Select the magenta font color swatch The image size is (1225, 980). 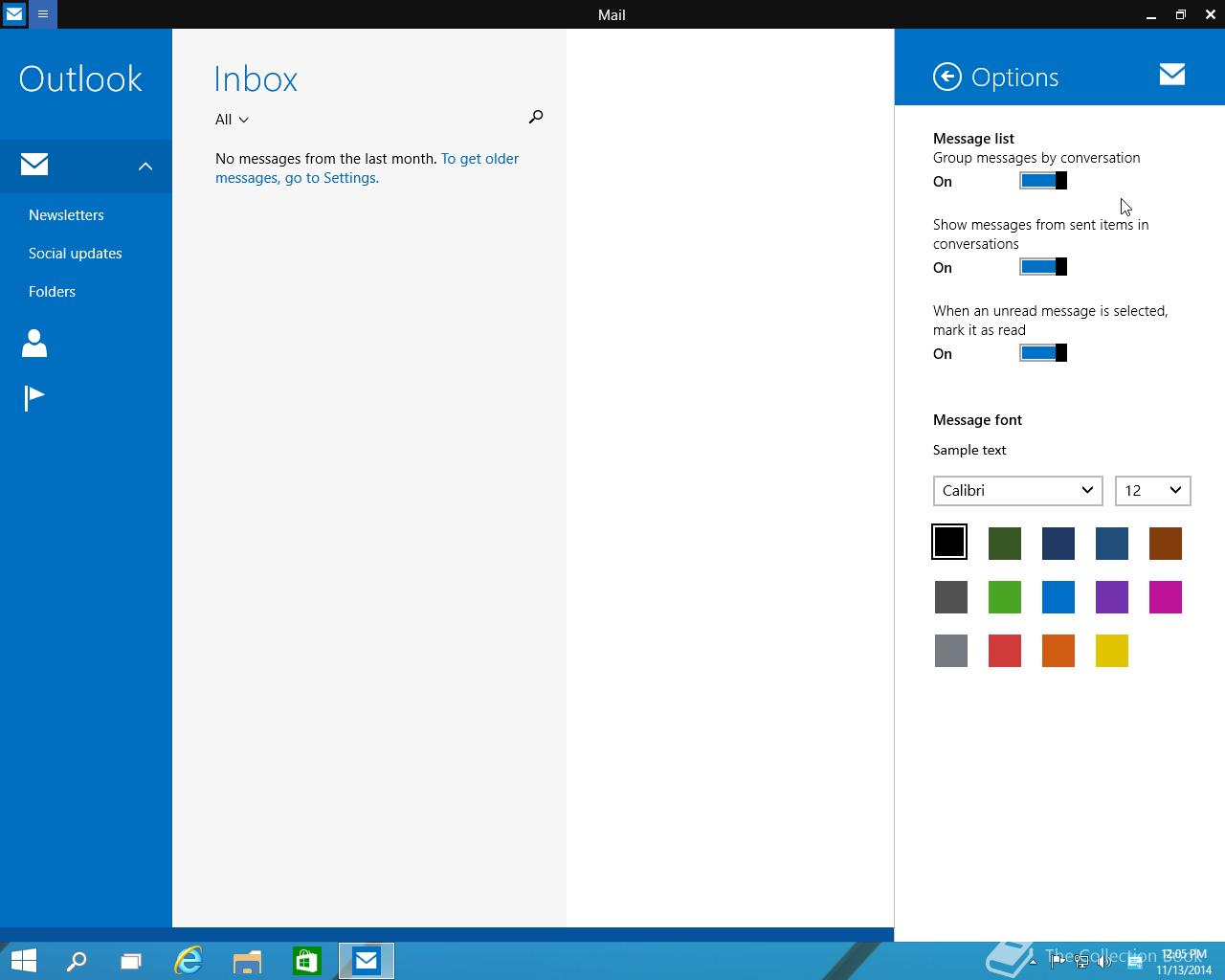click(1166, 597)
